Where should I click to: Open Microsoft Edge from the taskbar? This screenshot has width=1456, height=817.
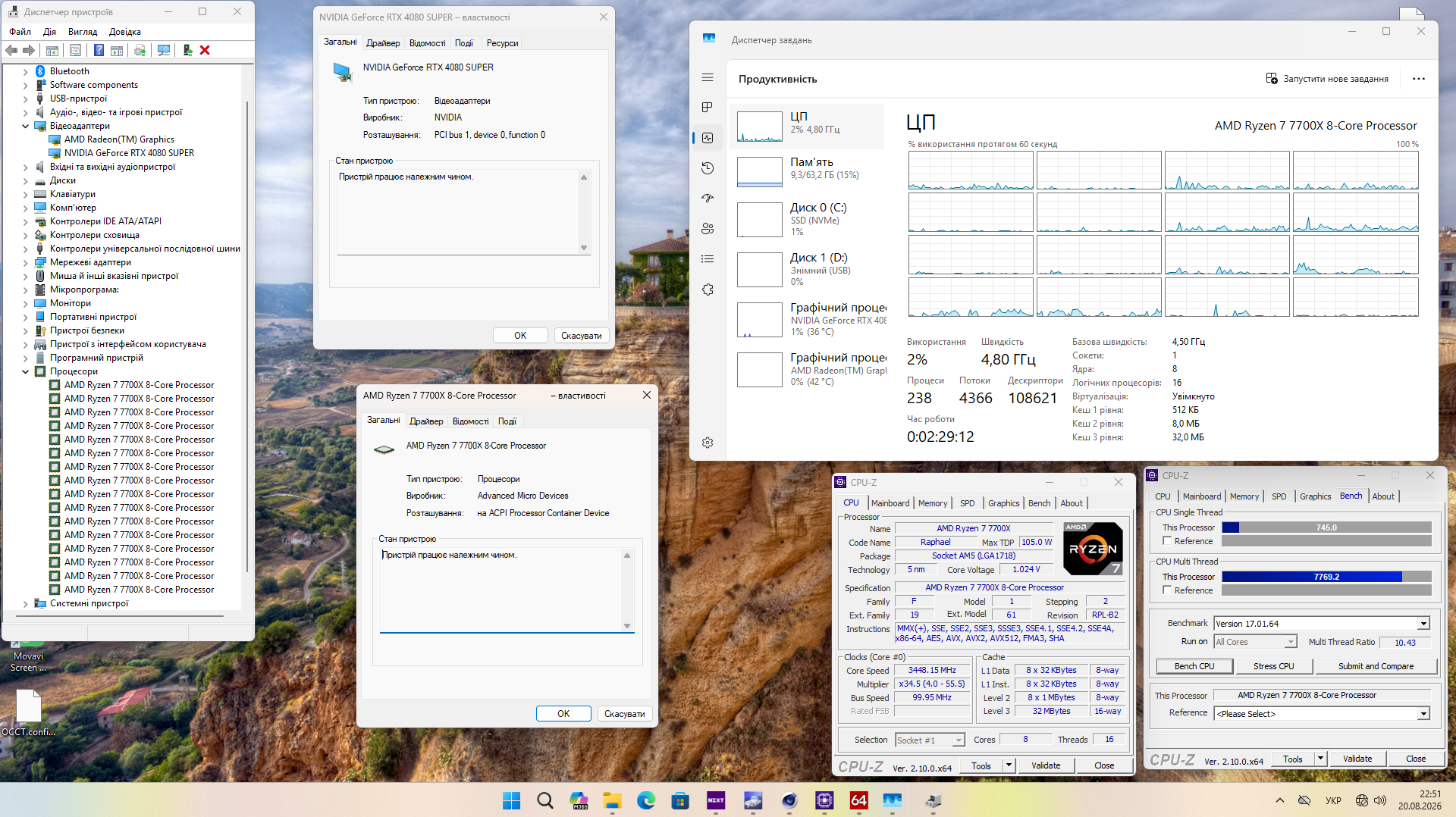[x=646, y=800]
